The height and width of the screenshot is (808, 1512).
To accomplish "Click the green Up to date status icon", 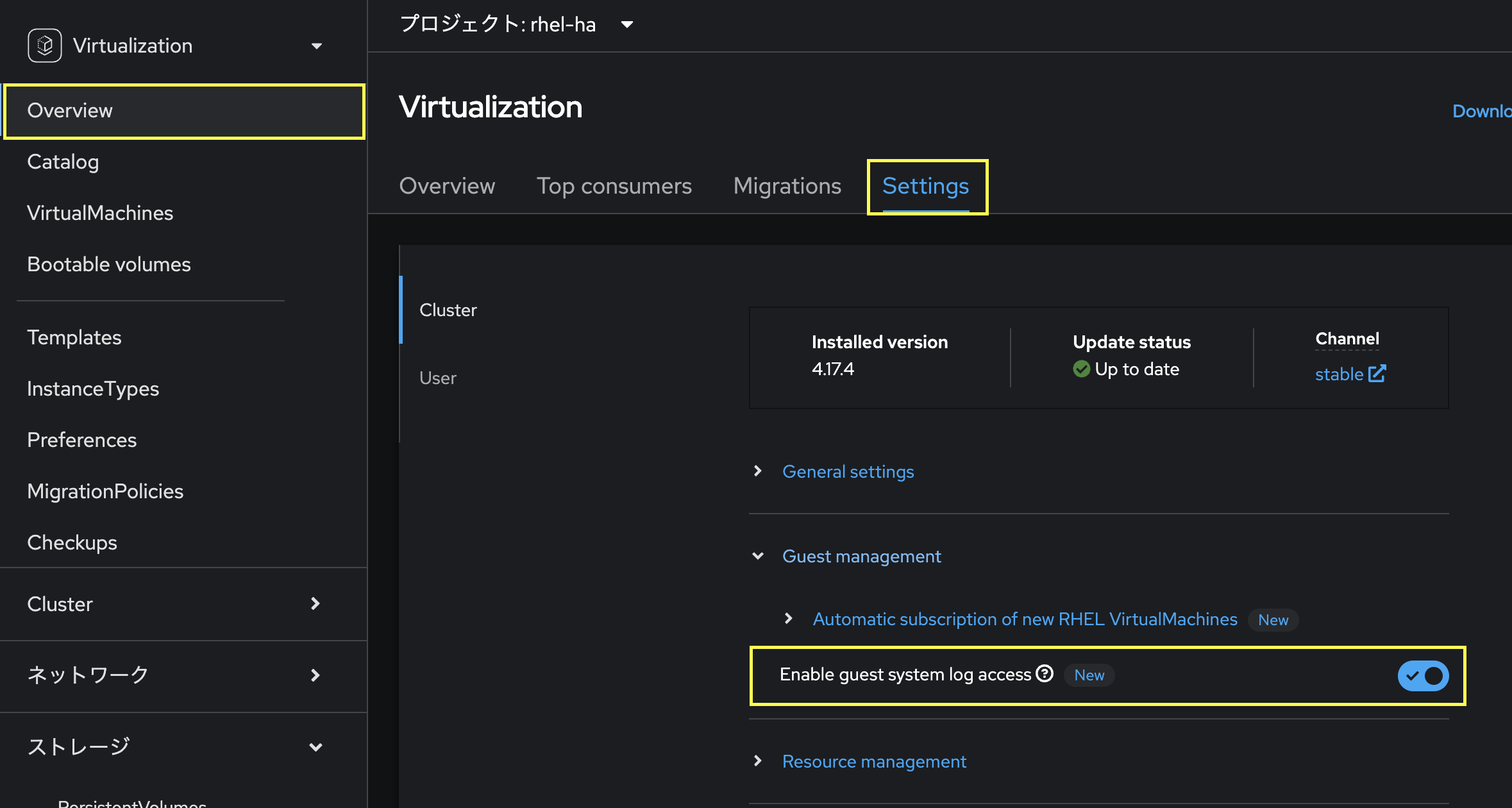I will coord(1081,369).
